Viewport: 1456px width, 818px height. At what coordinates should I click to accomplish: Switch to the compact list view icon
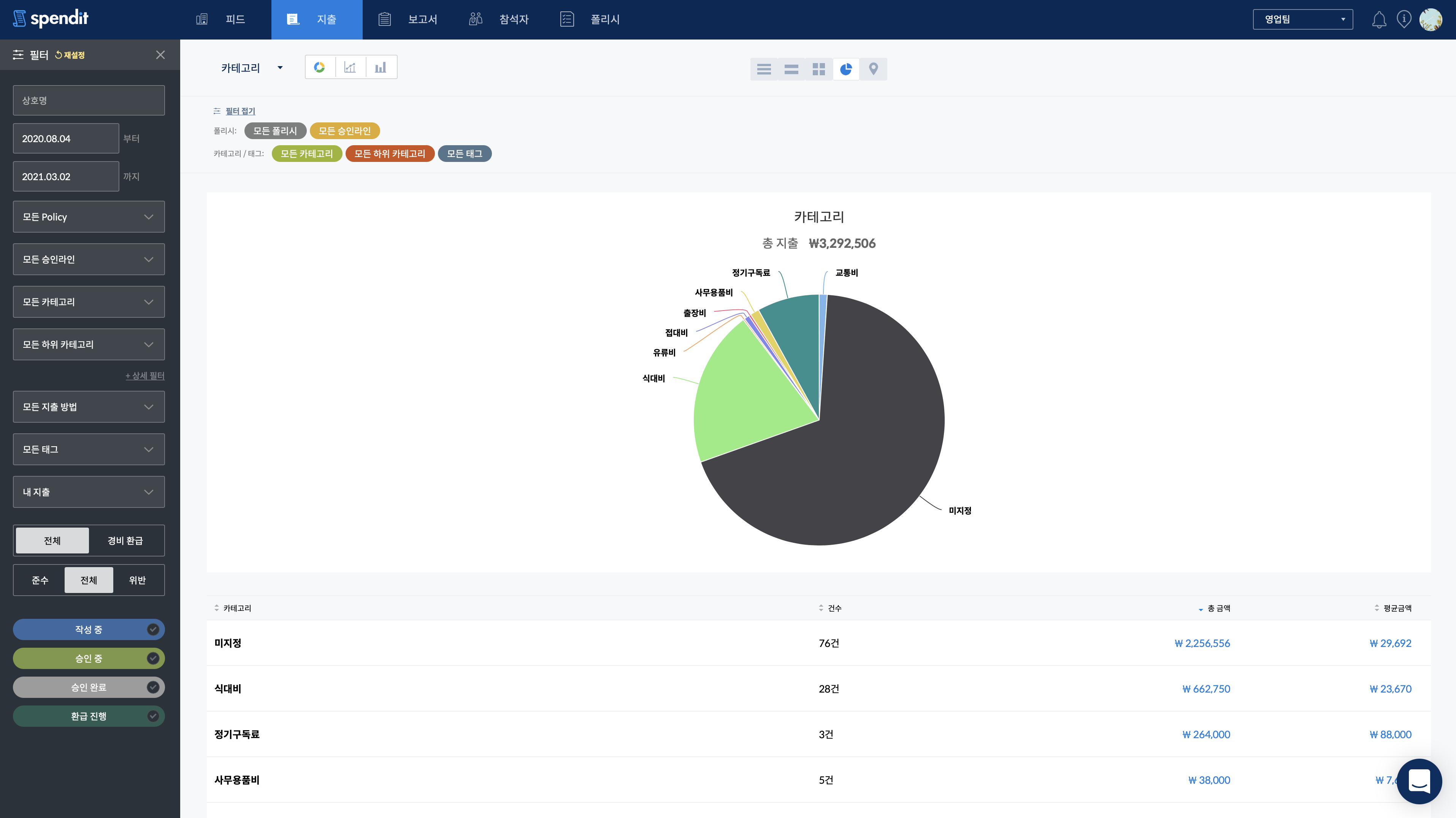click(x=764, y=69)
